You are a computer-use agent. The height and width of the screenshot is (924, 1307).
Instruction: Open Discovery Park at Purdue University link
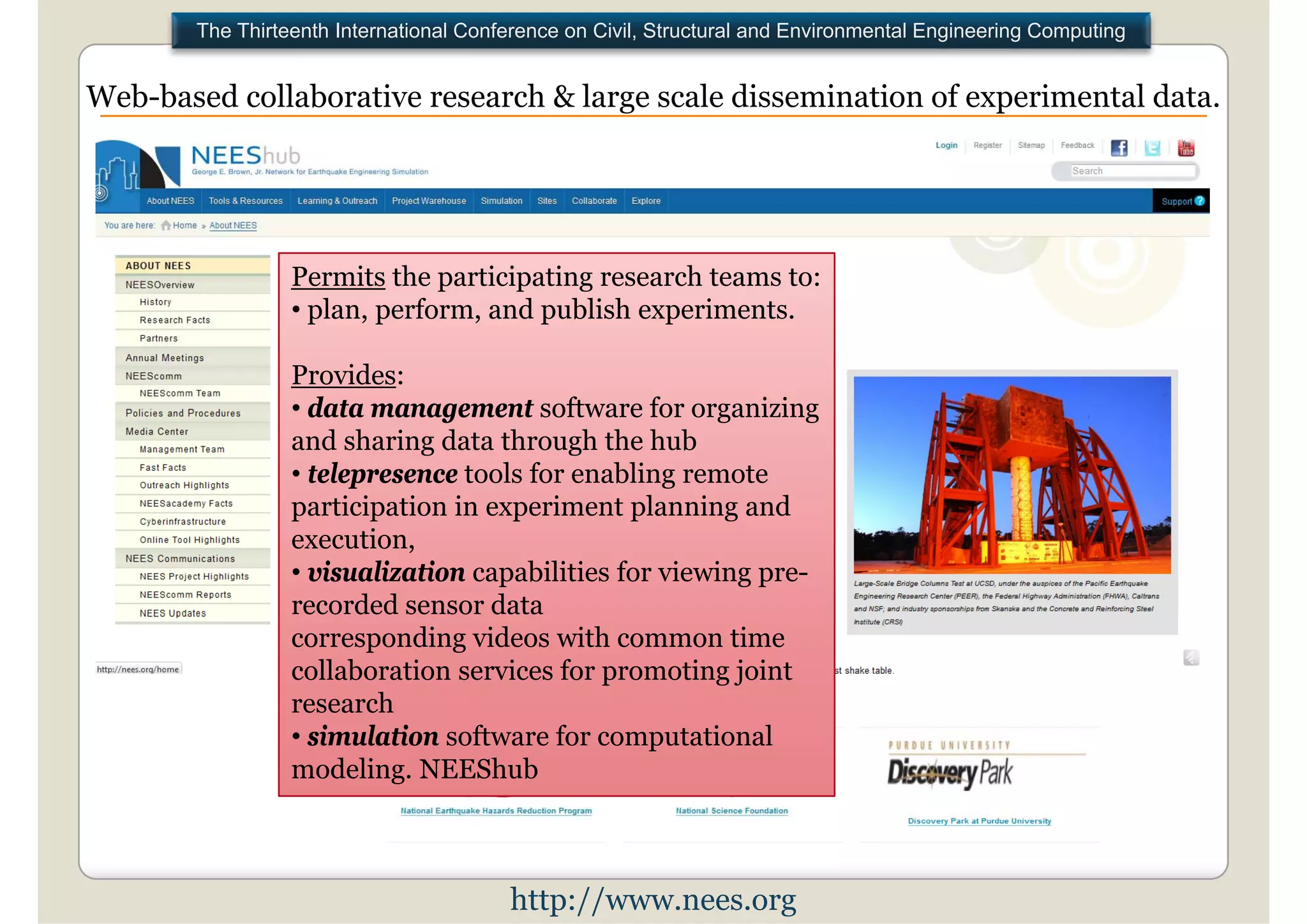979,821
